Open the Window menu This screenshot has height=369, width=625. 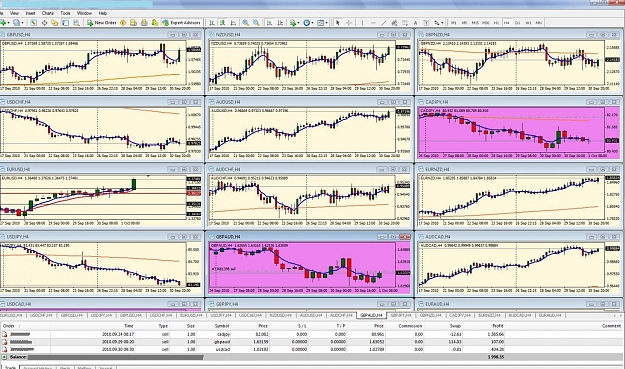click(x=84, y=13)
